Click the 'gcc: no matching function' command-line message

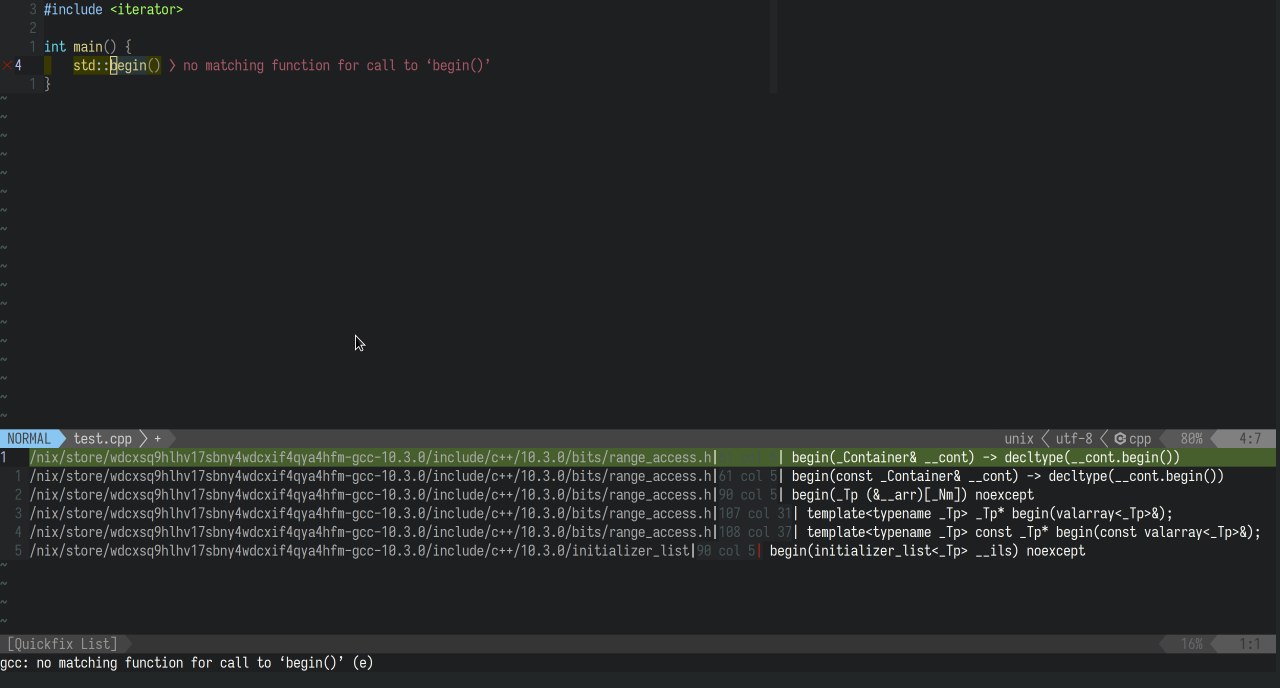[186, 663]
